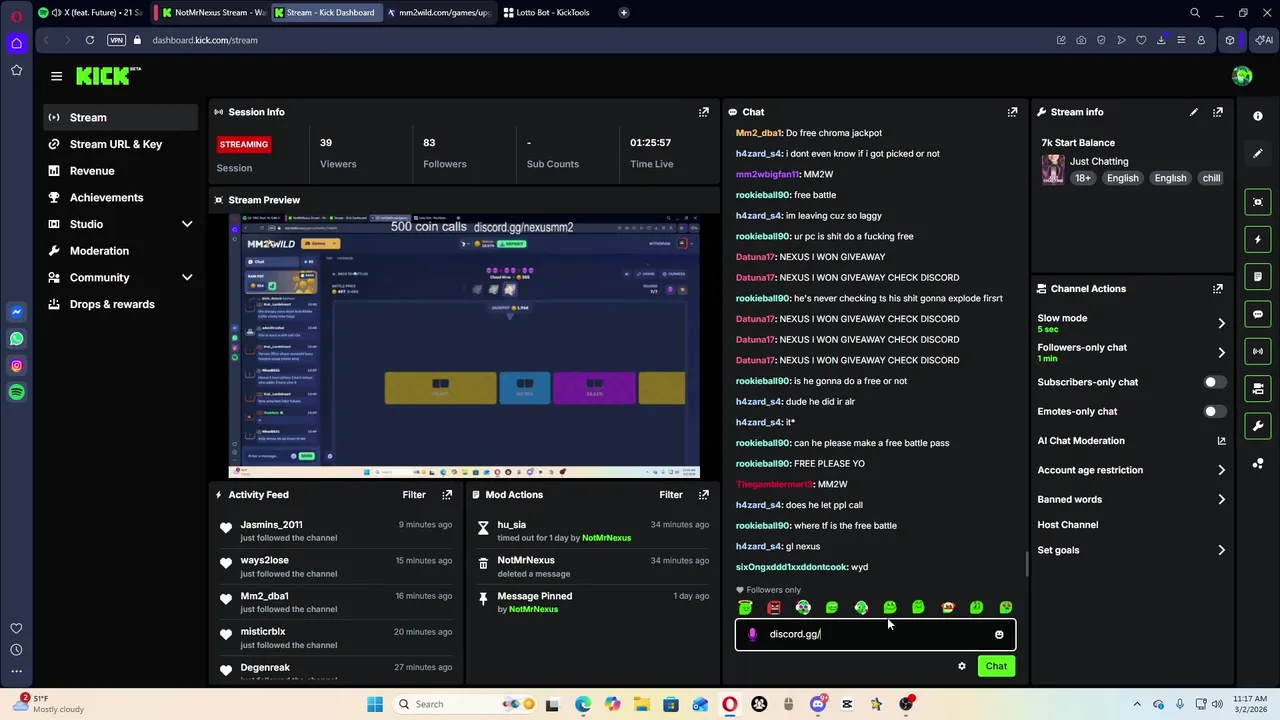Pop out the Mod Actions panel
The image size is (1280, 720).
point(704,495)
